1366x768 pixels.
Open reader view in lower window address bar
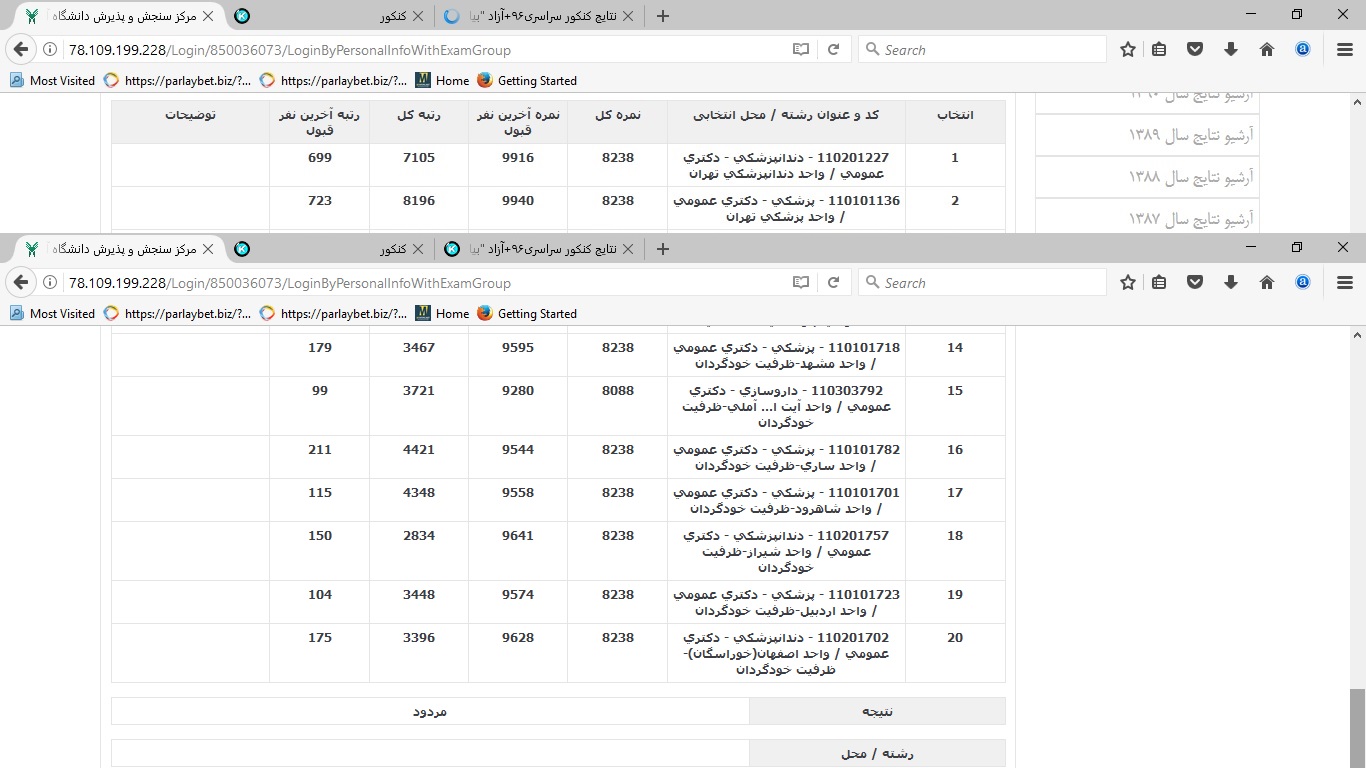coord(800,283)
